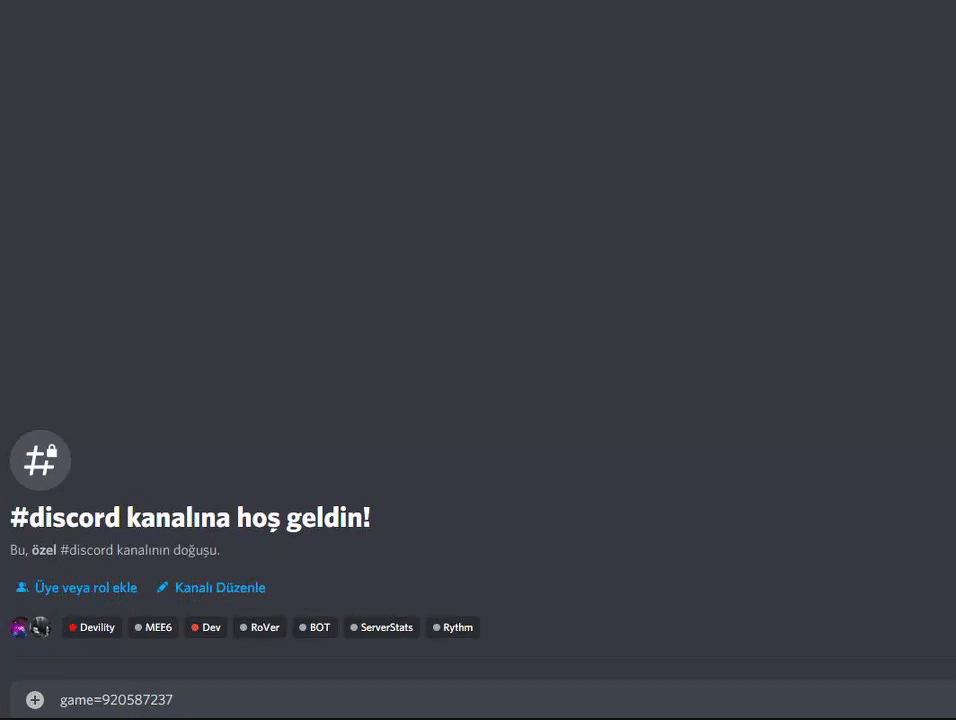Click the add member person icon
956x720 pixels.
click(22, 587)
